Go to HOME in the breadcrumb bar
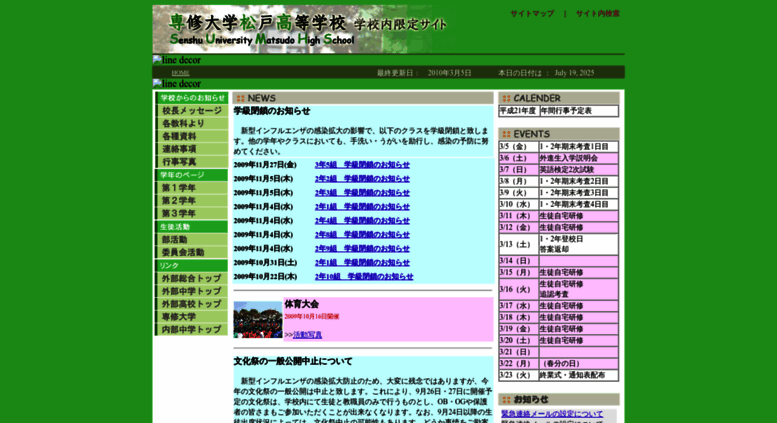The image size is (777, 423). point(180,73)
